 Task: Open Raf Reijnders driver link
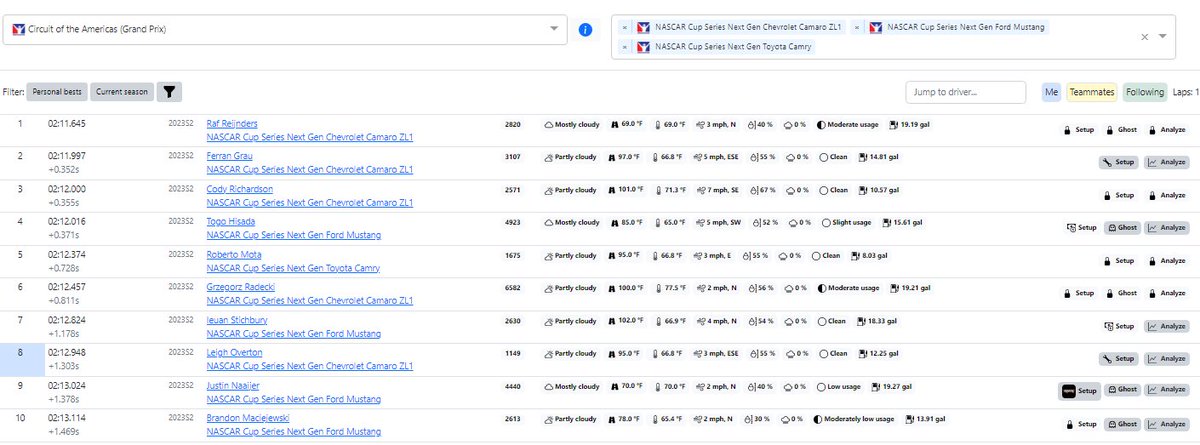tap(233, 124)
